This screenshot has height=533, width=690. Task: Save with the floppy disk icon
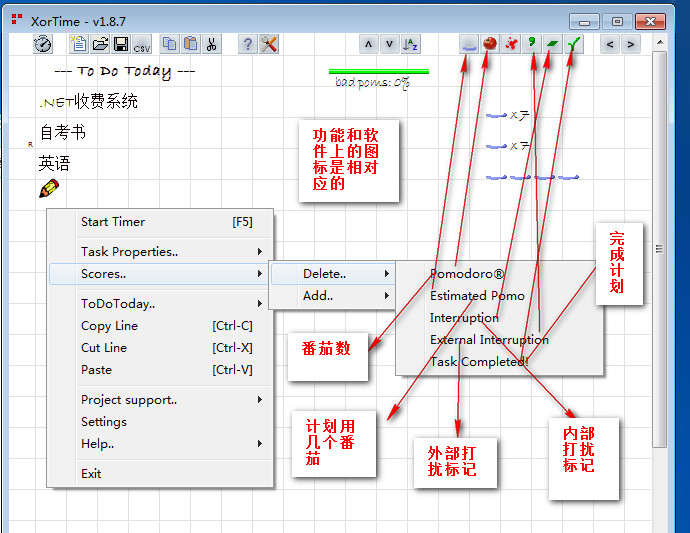click(121, 44)
